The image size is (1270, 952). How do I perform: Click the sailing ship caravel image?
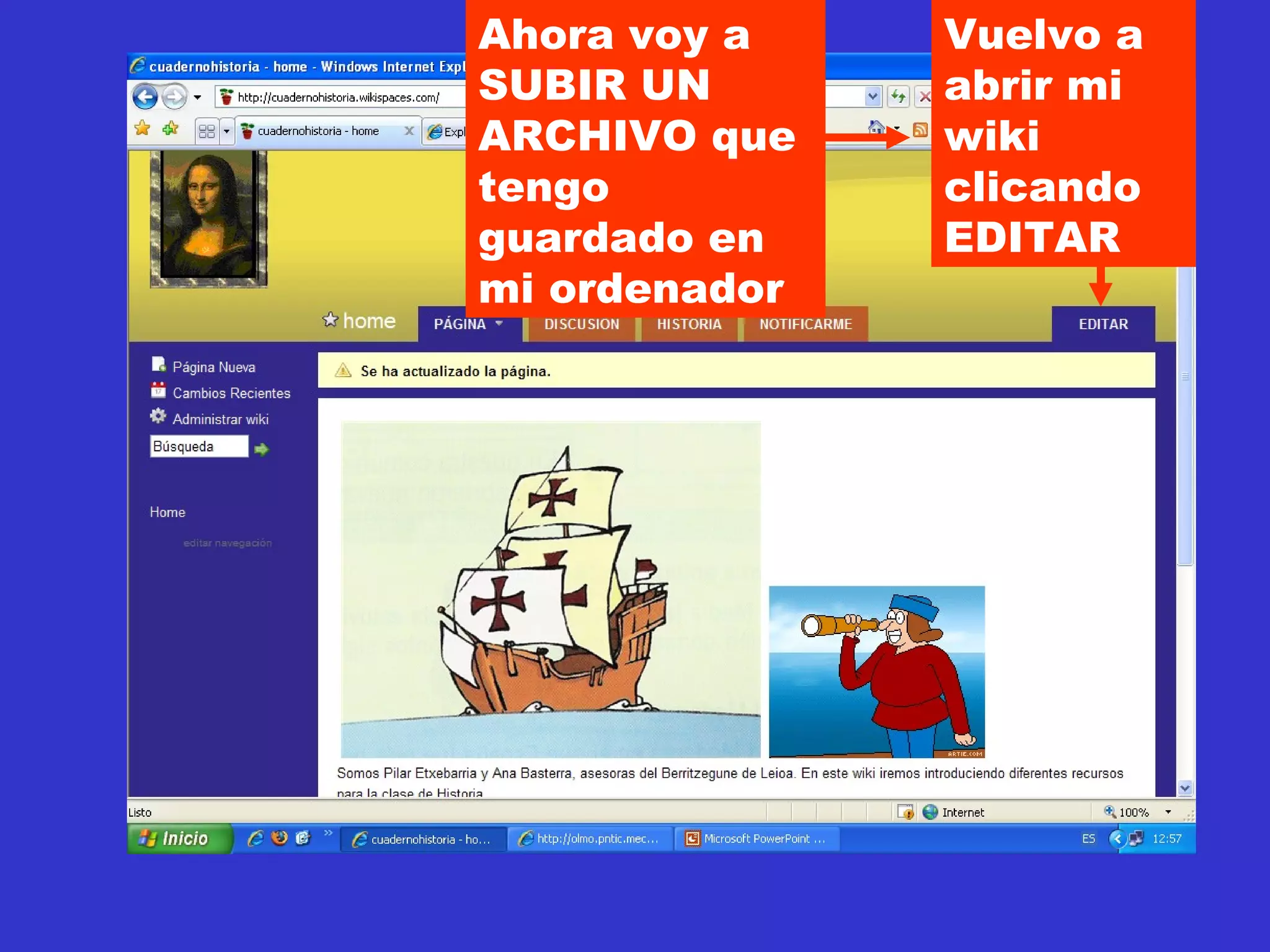pyautogui.click(x=551, y=589)
